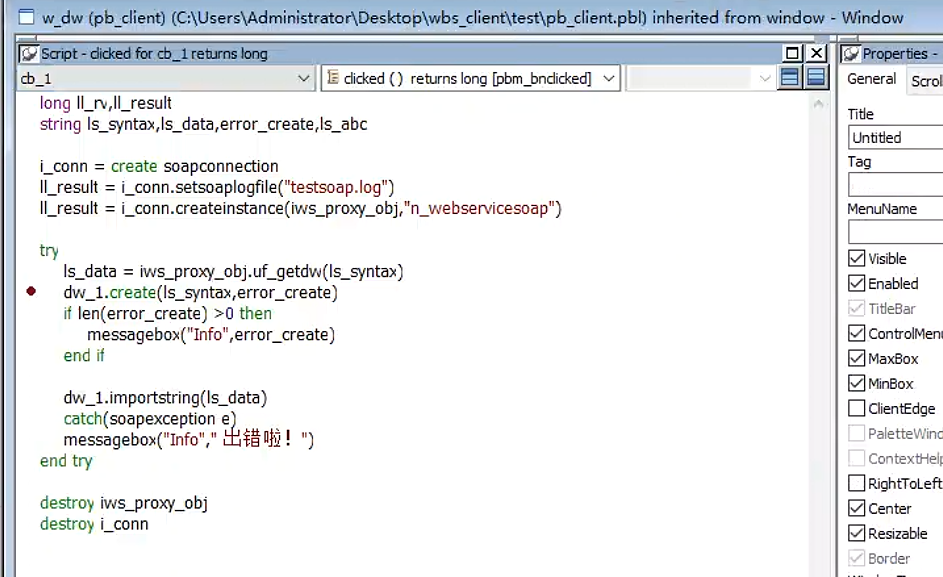
Task: Toggle the MinBox checkbox
Action: click(856, 383)
